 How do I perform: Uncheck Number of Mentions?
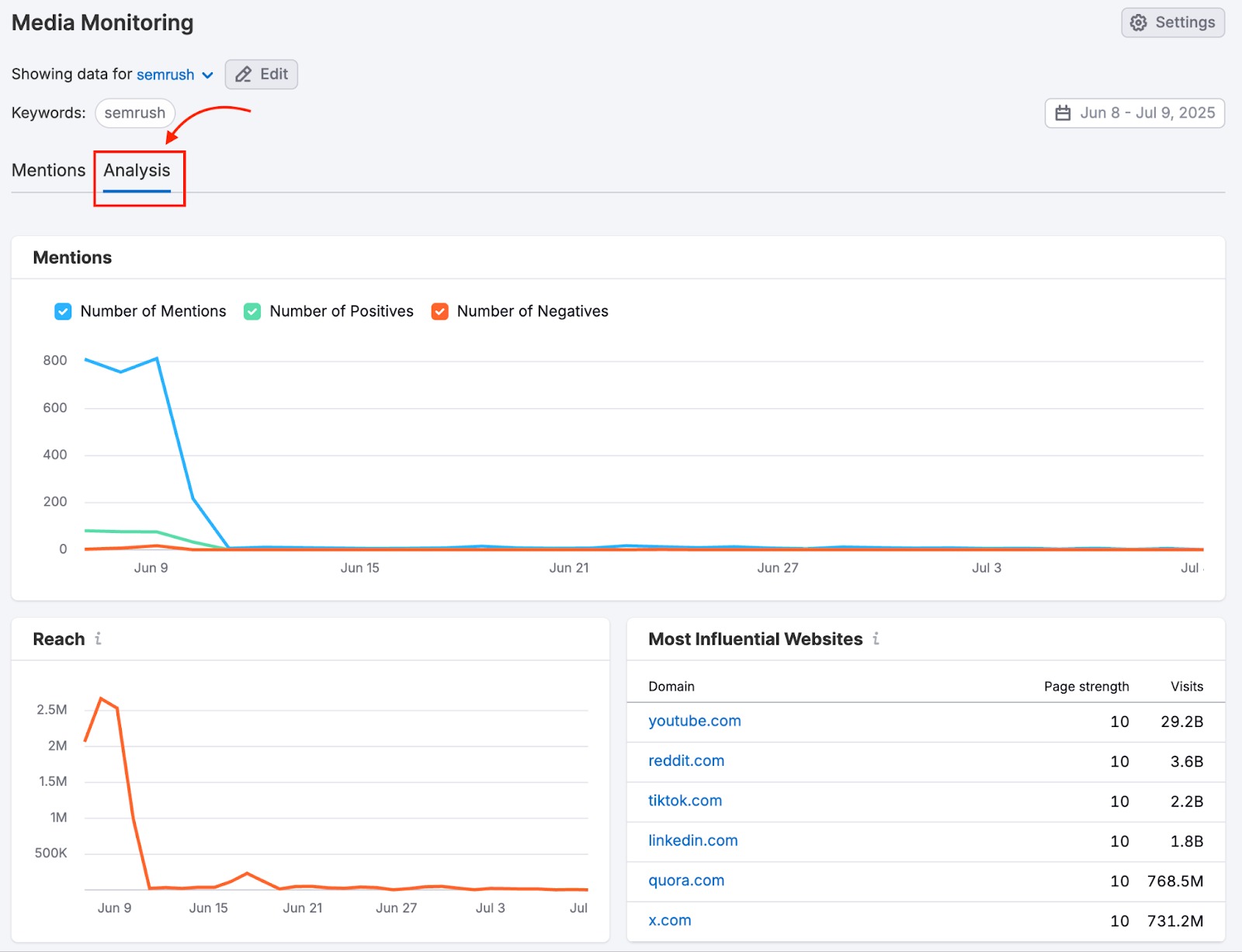[x=63, y=311]
